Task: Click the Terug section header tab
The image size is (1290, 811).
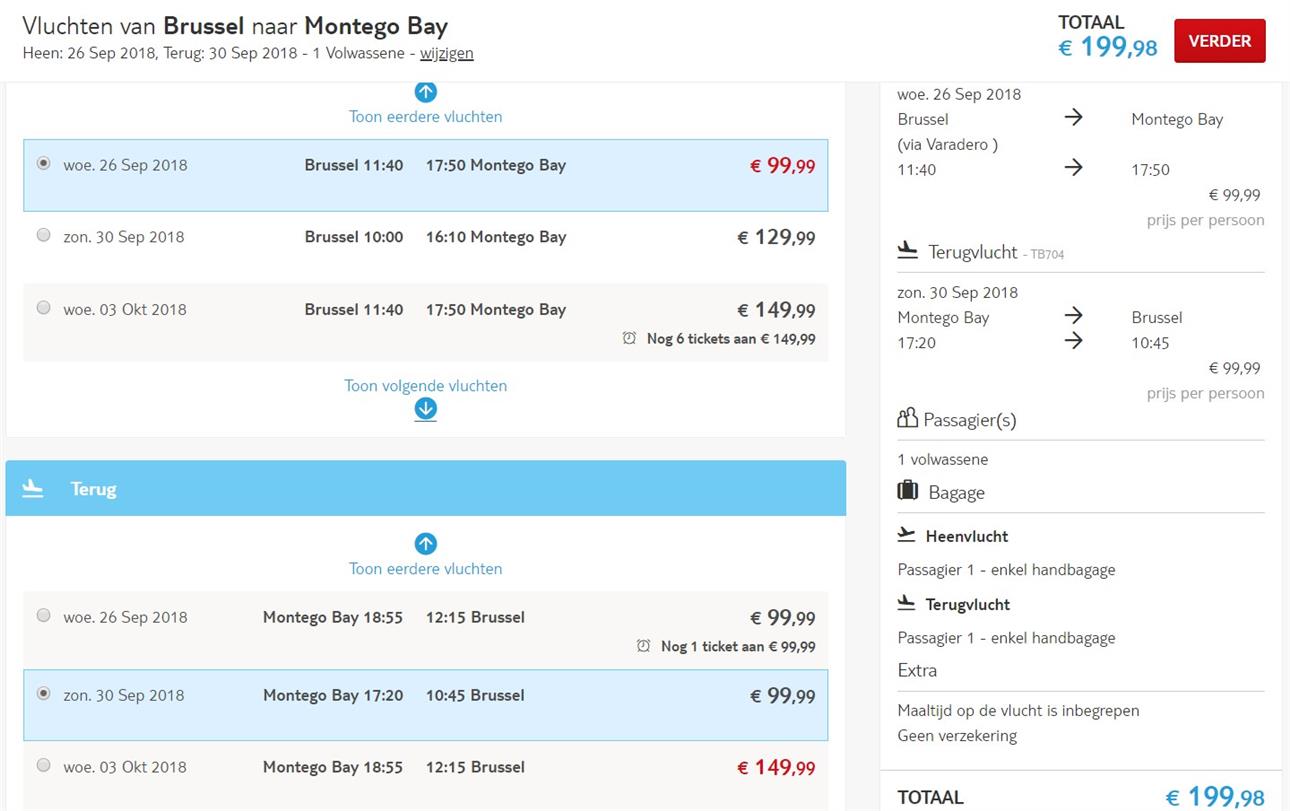Action: point(426,488)
